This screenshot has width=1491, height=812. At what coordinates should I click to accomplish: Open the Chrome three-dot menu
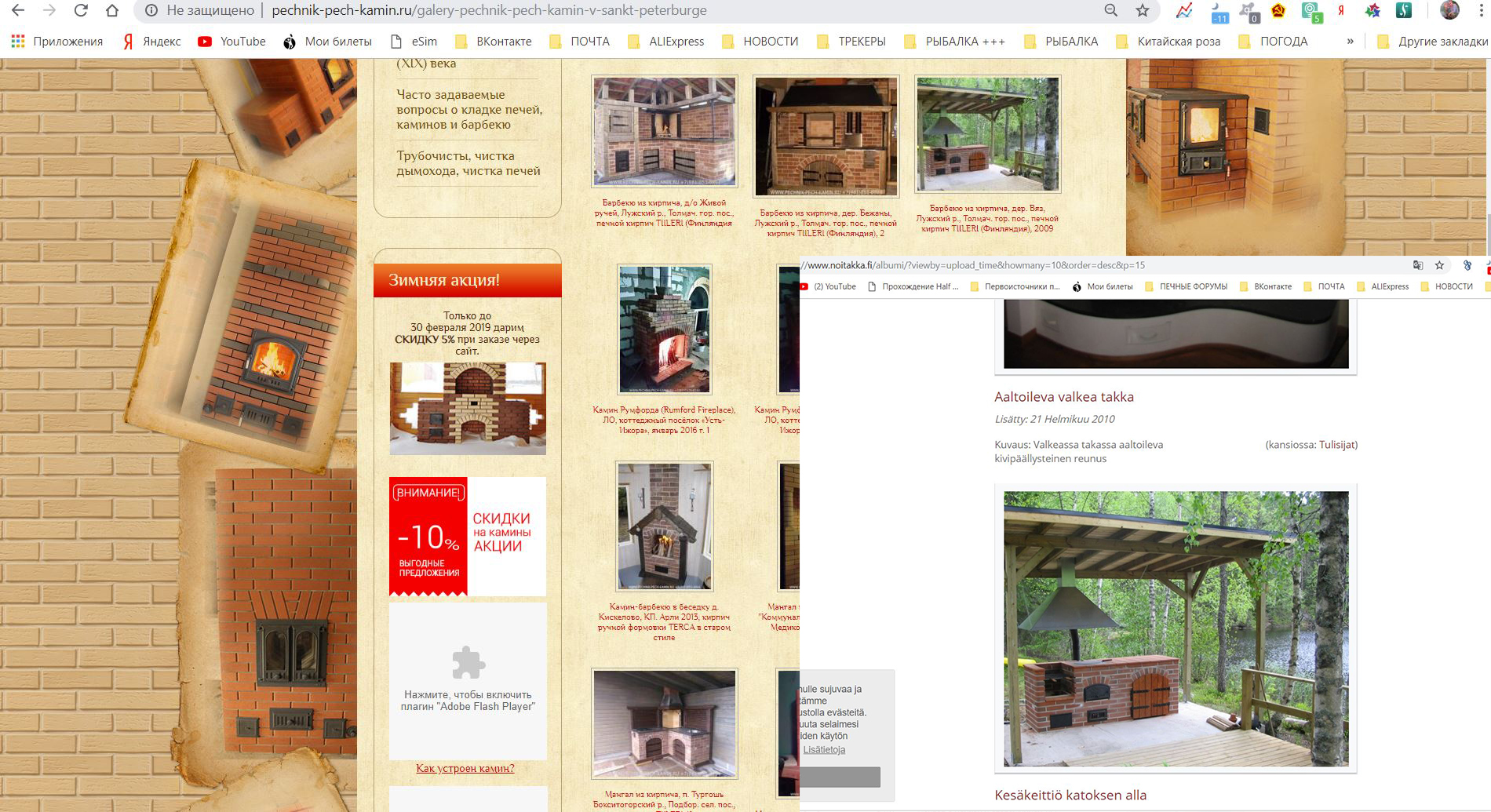point(1482,10)
